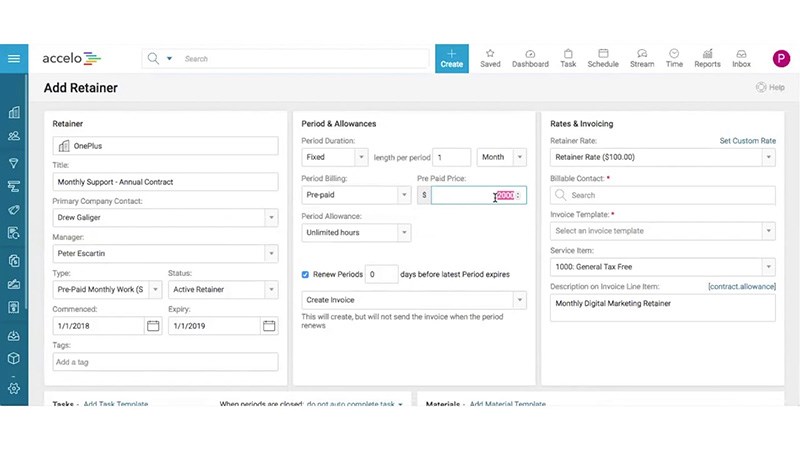Click the Create button
The height and width of the screenshot is (450, 800).
(452, 59)
